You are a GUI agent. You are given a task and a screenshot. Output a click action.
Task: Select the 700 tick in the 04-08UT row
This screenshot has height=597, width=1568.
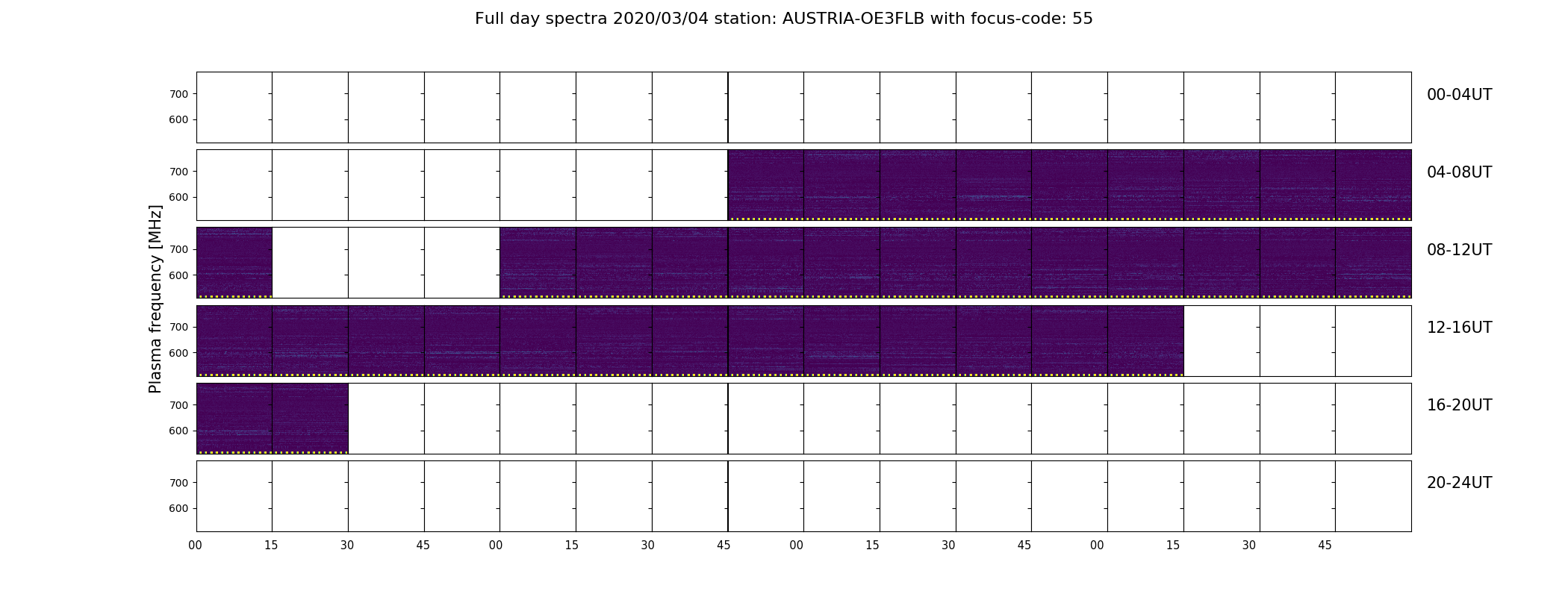coord(178,172)
